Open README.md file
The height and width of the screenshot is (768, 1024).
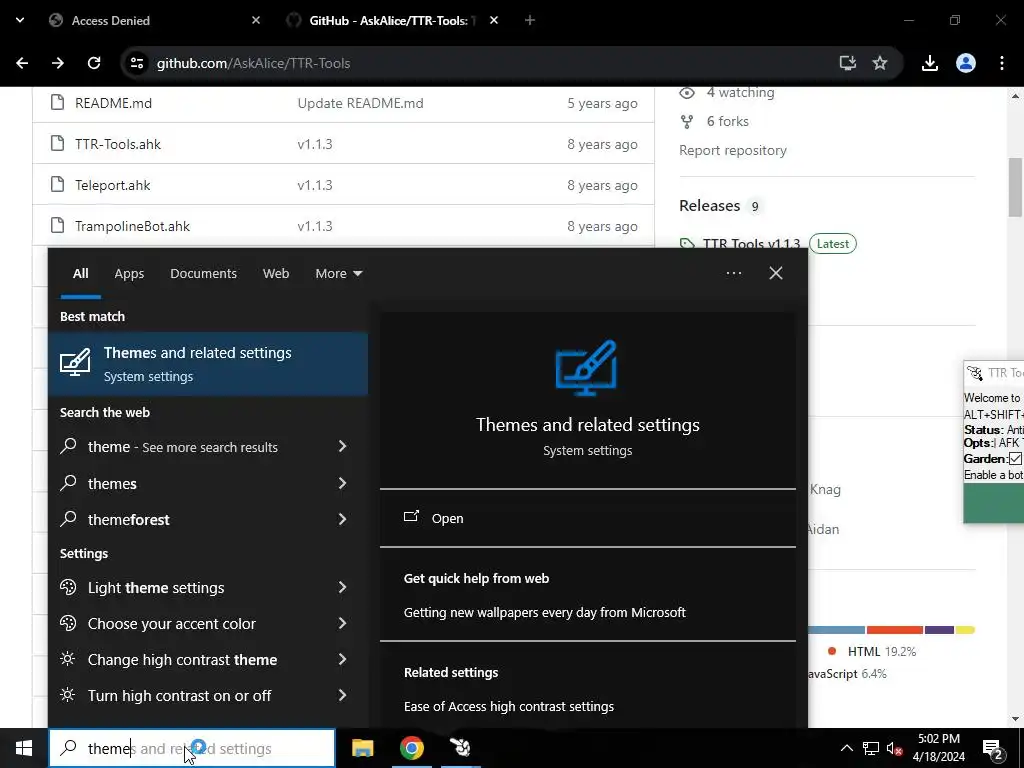click(113, 103)
